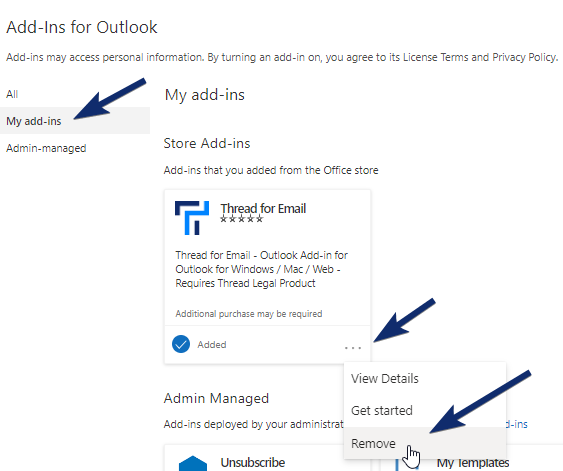This screenshot has width=563, height=471.
Task: Click the Store Add-ins section heading
Action: click(207, 143)
